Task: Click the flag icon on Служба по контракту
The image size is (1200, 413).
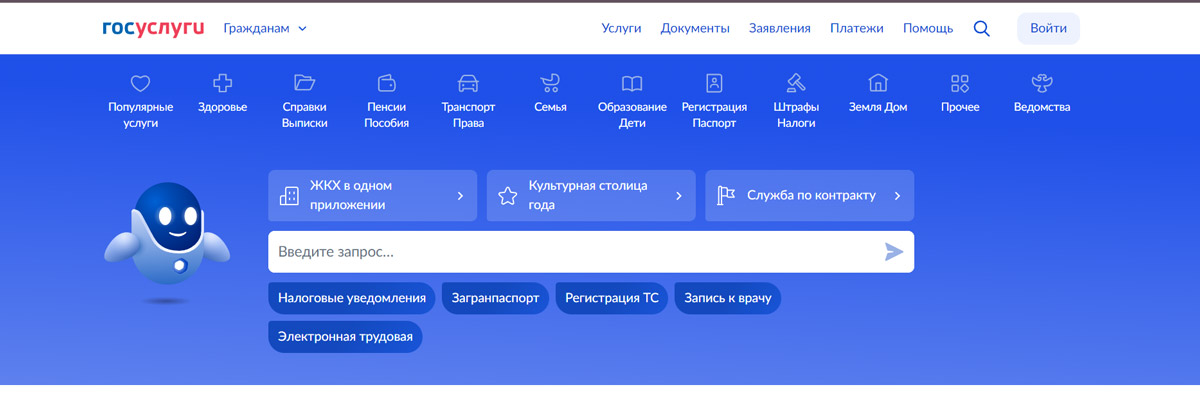Action: click(x=726, y=196)
